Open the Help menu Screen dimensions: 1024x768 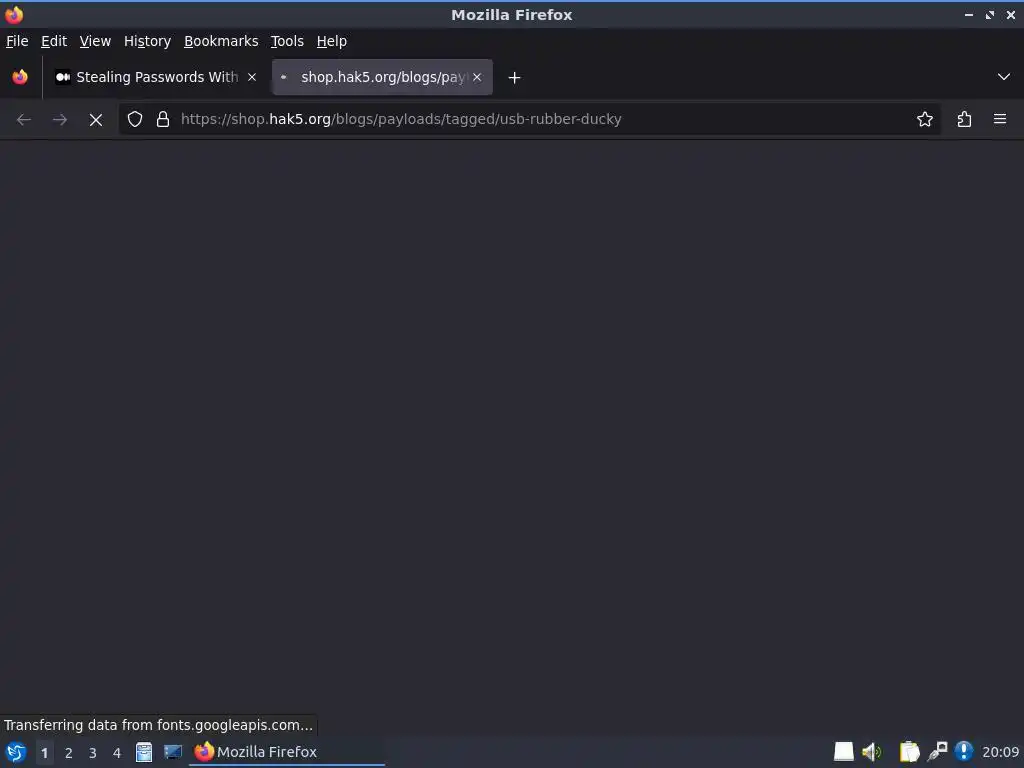point(332,41)
